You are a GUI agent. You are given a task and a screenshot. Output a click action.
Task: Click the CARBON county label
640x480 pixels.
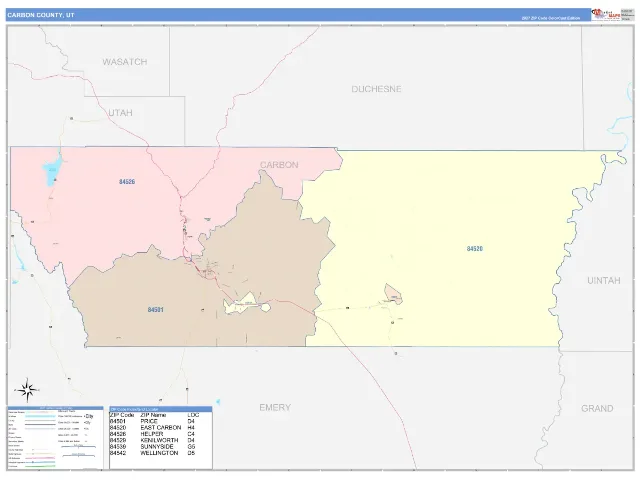pyautogui.click(x=279, y=165)
